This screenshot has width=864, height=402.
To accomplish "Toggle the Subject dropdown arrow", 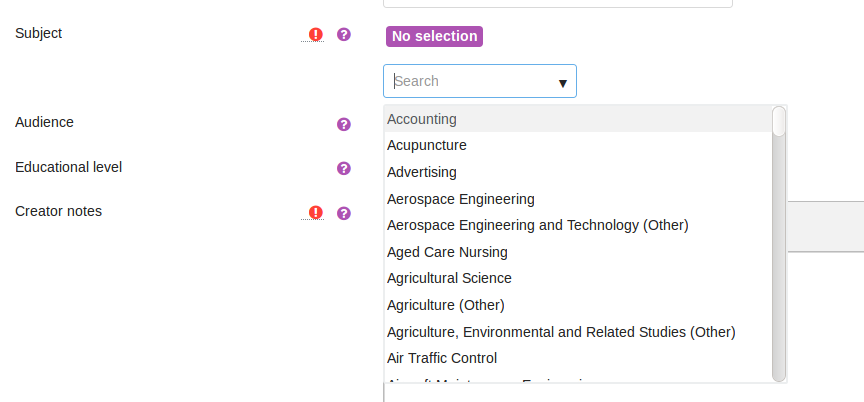I will pos(563,83).
